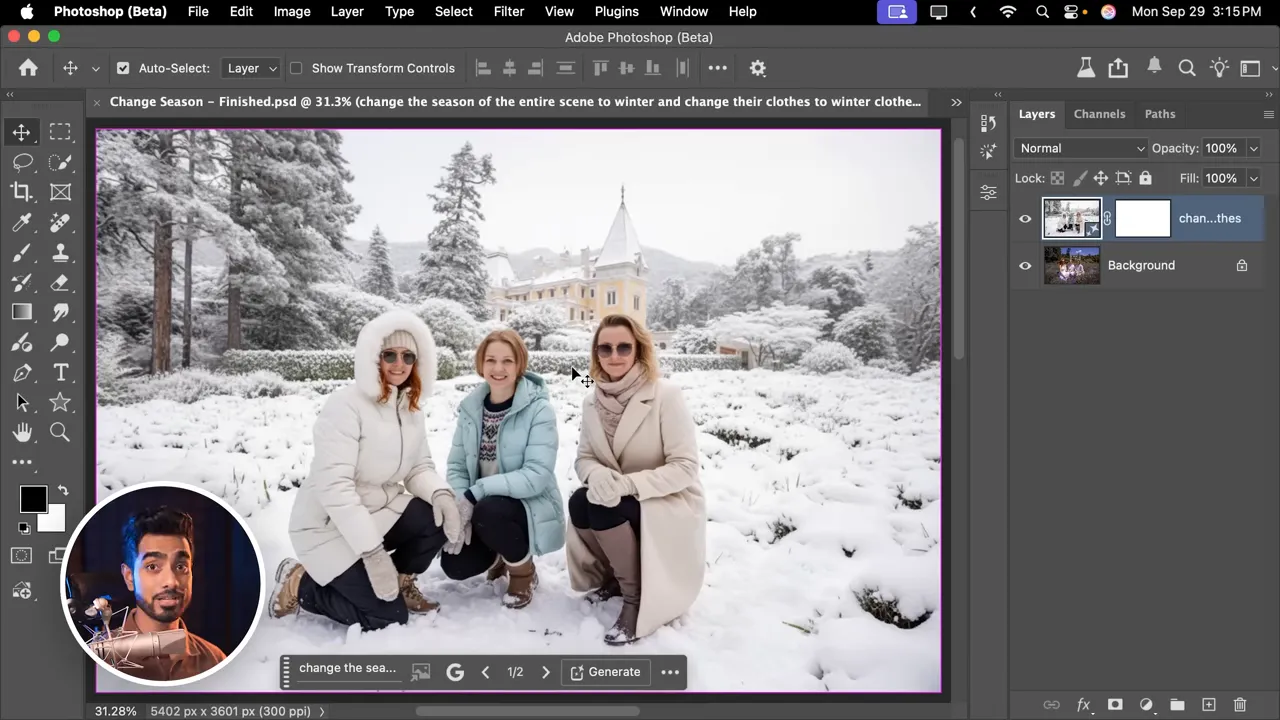Click the black foreground color swatch
Viewport: 1280px width, 720px height.
pyautogui.click(x=33, y=498)
